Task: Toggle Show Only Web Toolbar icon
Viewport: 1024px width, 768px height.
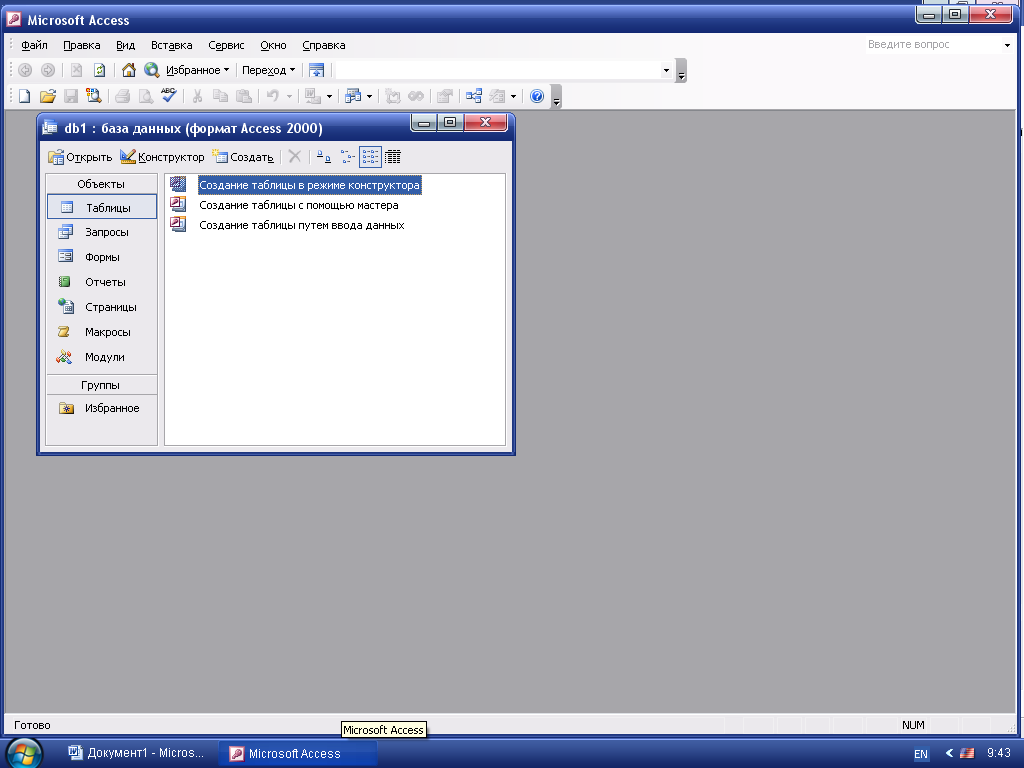Action: tap(316, 70)
